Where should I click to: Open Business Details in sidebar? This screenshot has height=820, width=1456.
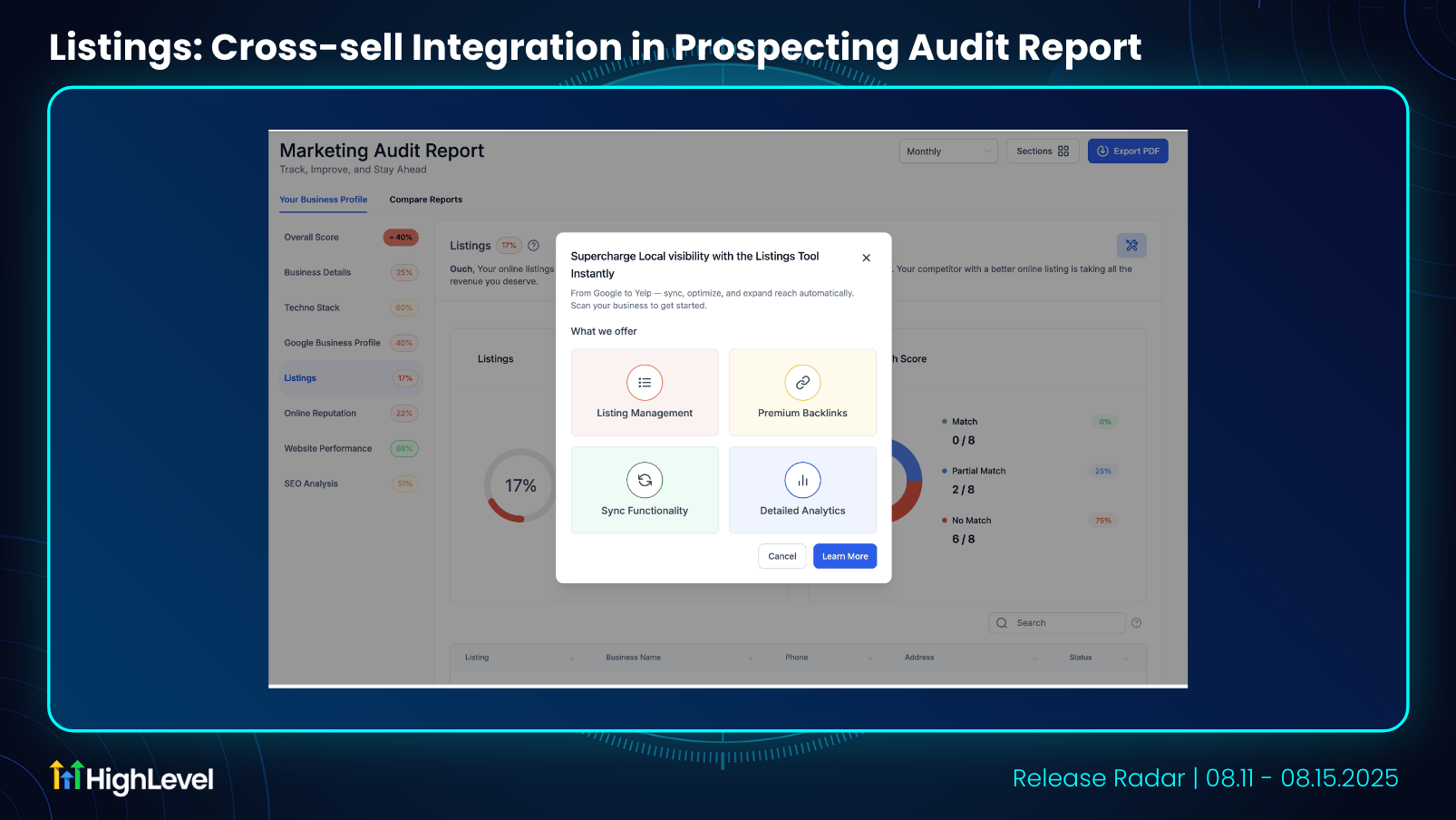coord(351,272)
